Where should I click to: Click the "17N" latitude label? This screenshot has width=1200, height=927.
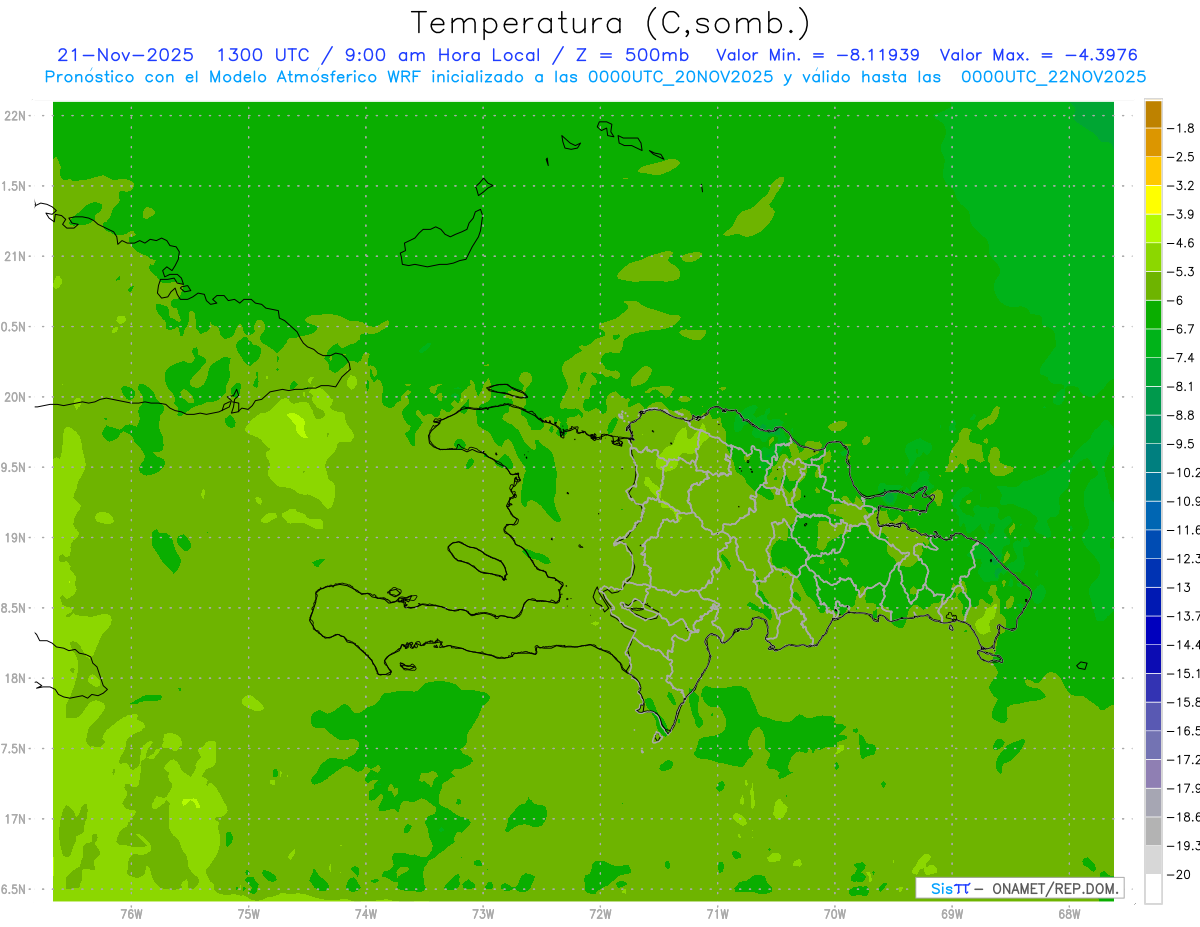coord(16,819)
